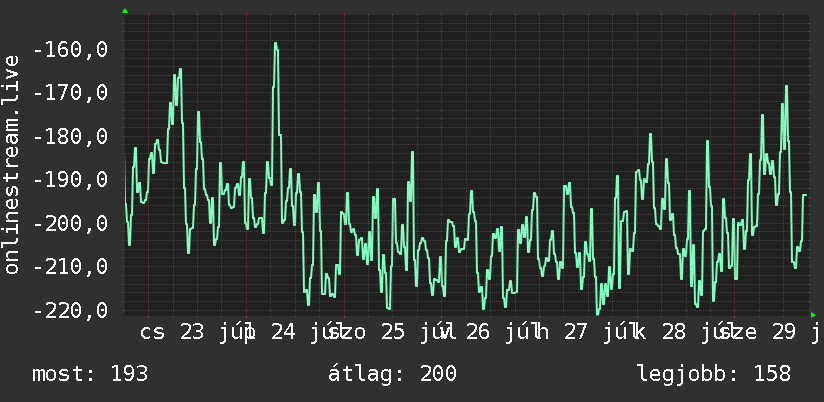
Task: Select the 'szo 25 júl' date label
Action: point(387,333)
